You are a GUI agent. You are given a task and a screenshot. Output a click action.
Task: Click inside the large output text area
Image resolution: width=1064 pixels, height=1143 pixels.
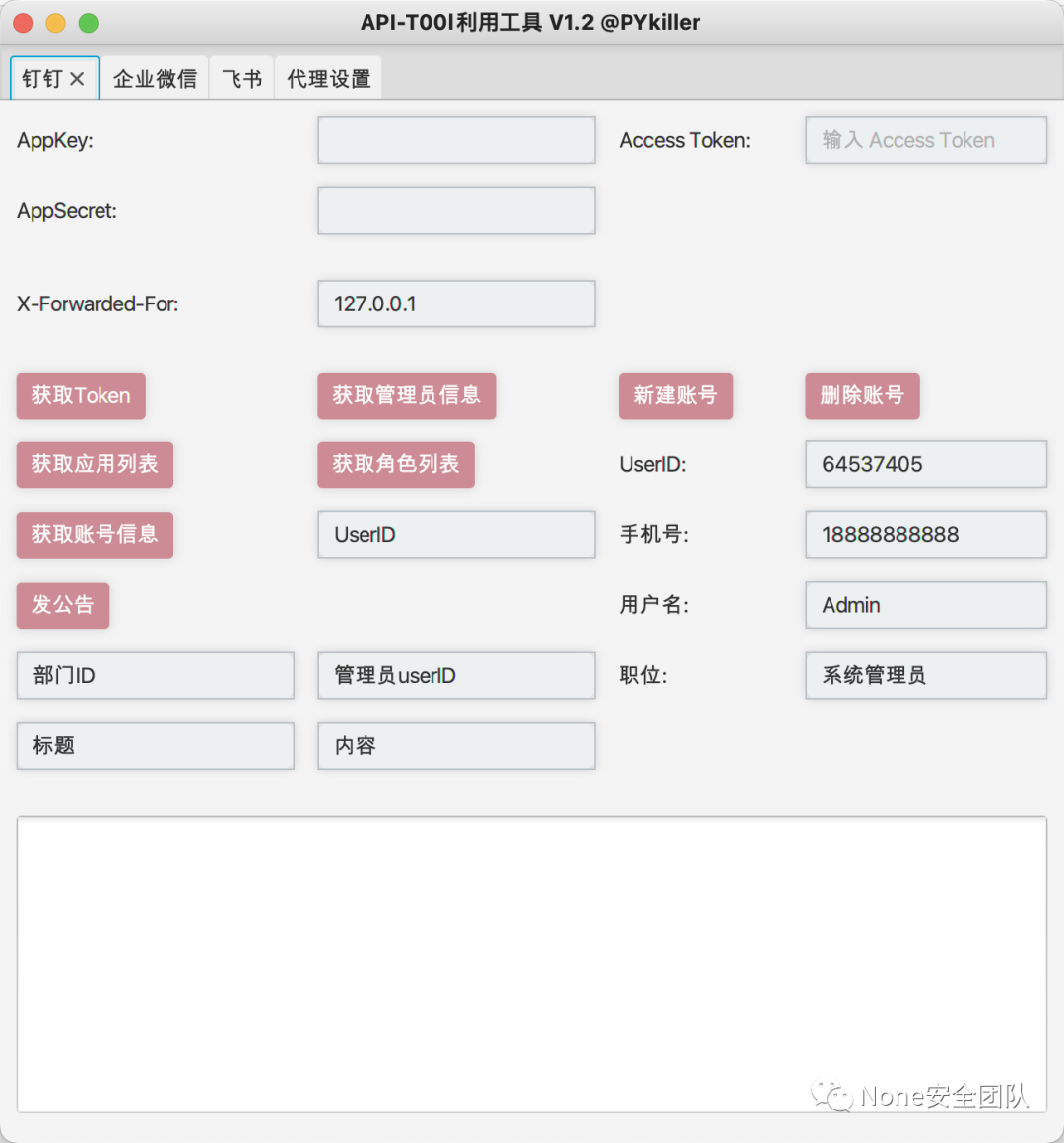[532, 964]
